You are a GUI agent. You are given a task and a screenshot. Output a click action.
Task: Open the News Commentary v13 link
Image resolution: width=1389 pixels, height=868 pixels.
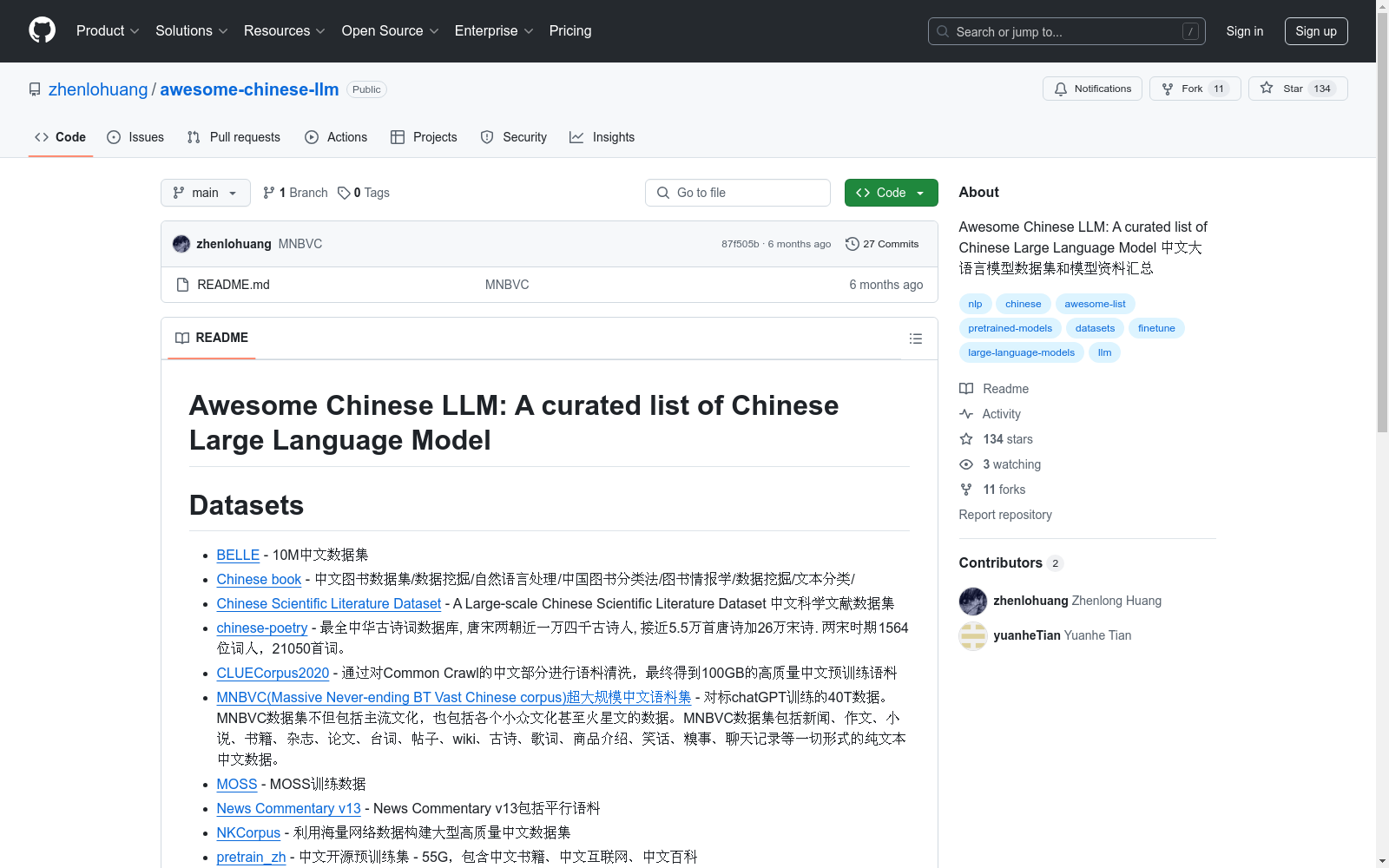[x=288, y=808]
